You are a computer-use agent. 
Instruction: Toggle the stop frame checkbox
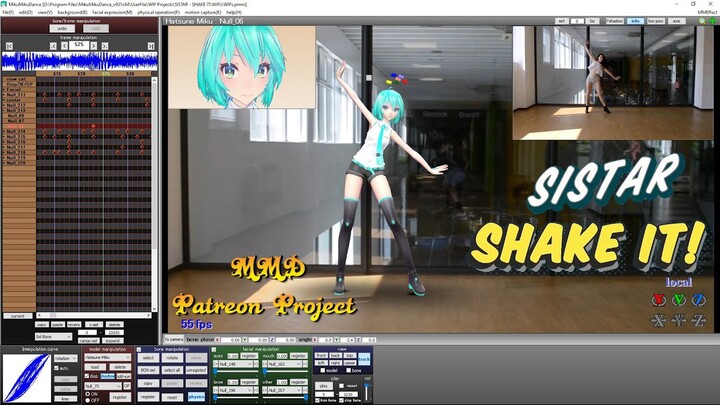[341, 400]
